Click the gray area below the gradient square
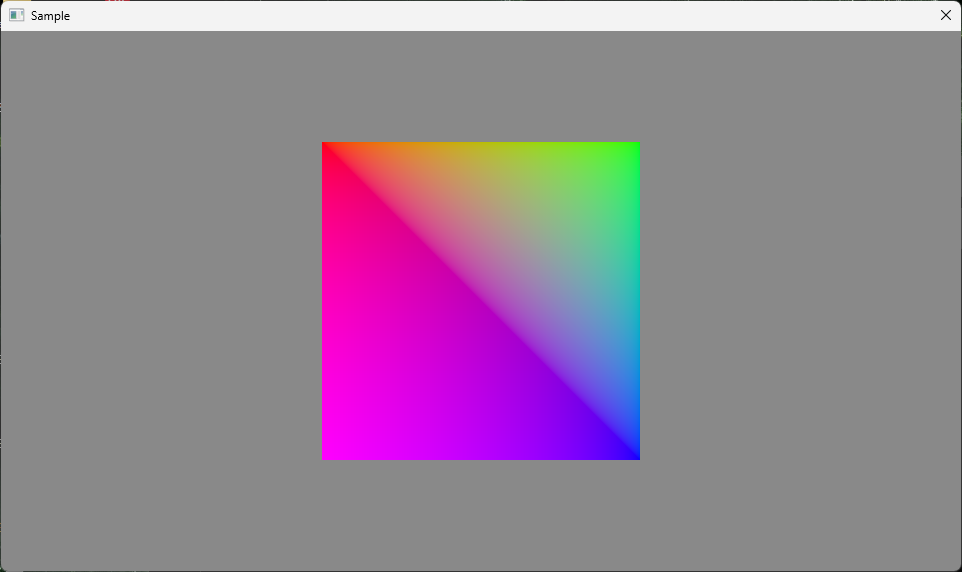Image resolution: width=962 pixels, height=572 pixels. (x=480, y=515)
